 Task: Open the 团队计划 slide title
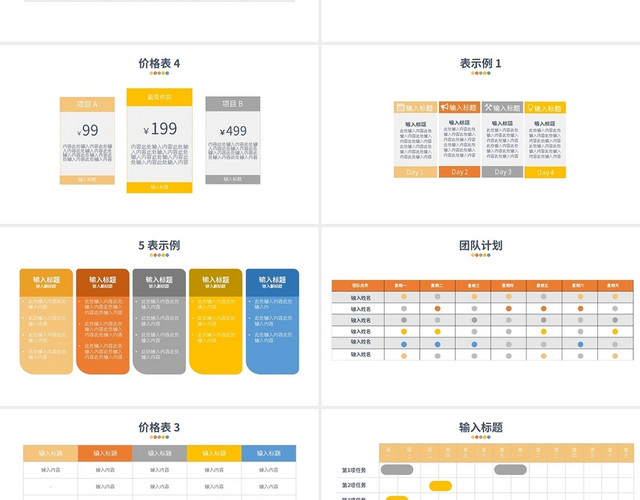(480, 245)
